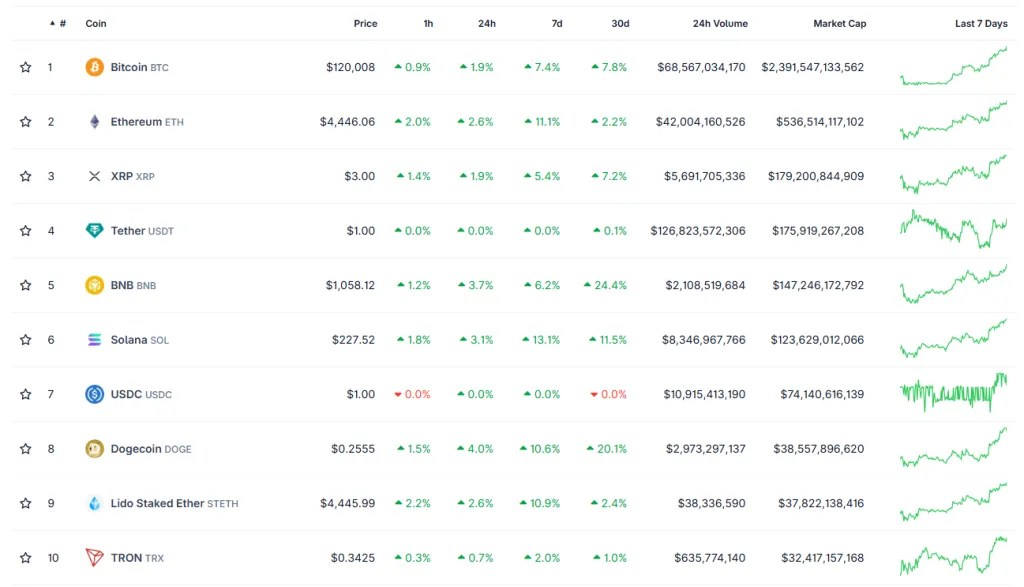
Task: Click the Bitcoin orange logo icon
Action: [x=94, y=68]
